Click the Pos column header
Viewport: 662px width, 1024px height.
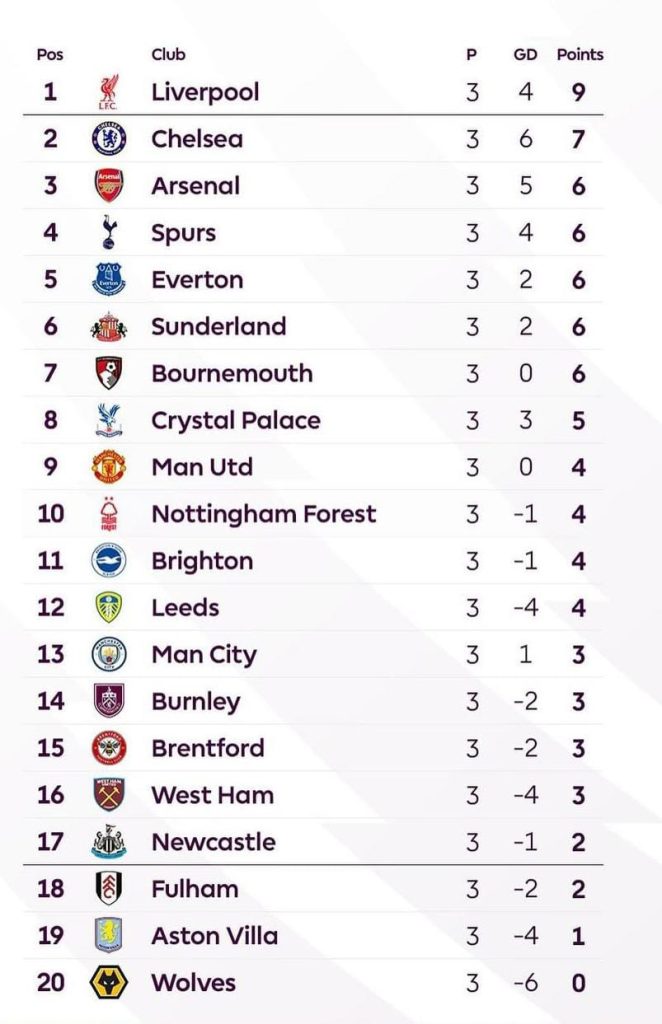pyautogui.click(x=50, y=55)
